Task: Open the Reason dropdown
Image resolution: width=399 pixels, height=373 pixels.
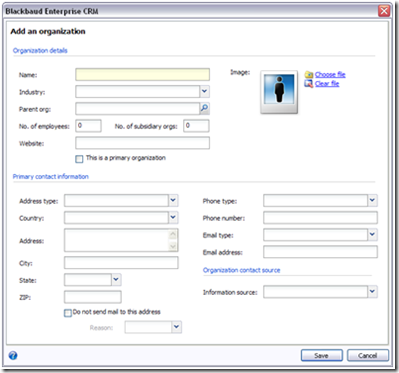Action: point(177,327)
